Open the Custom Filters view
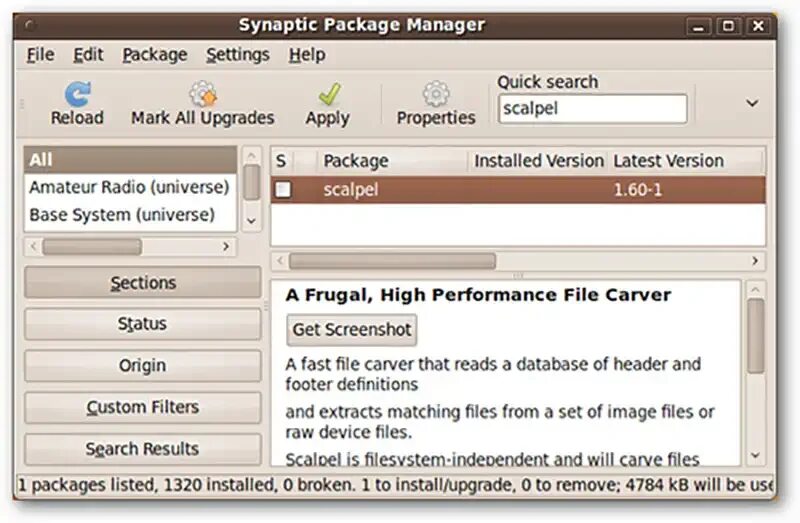Image resolution: width=800 pixels, height=523 pixels. point(143,407)
